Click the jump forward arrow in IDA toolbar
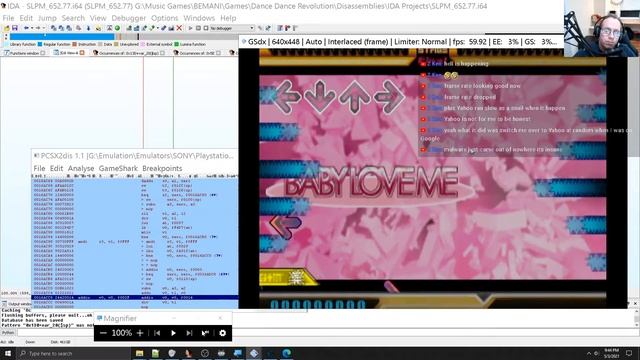This screenshot has width=640, height=360. click(x=38, y=28)
